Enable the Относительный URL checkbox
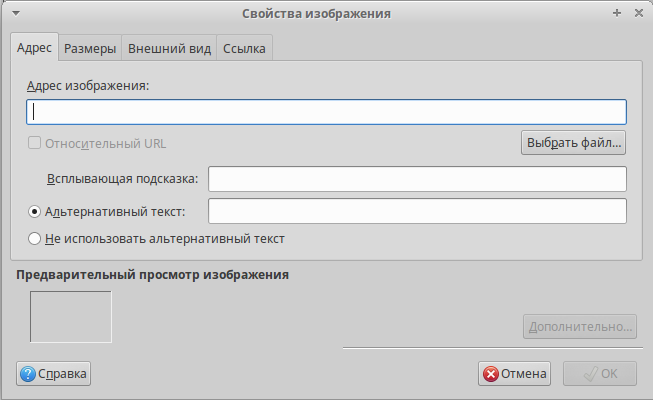This screenshot has width=653, height=400. 35,143
